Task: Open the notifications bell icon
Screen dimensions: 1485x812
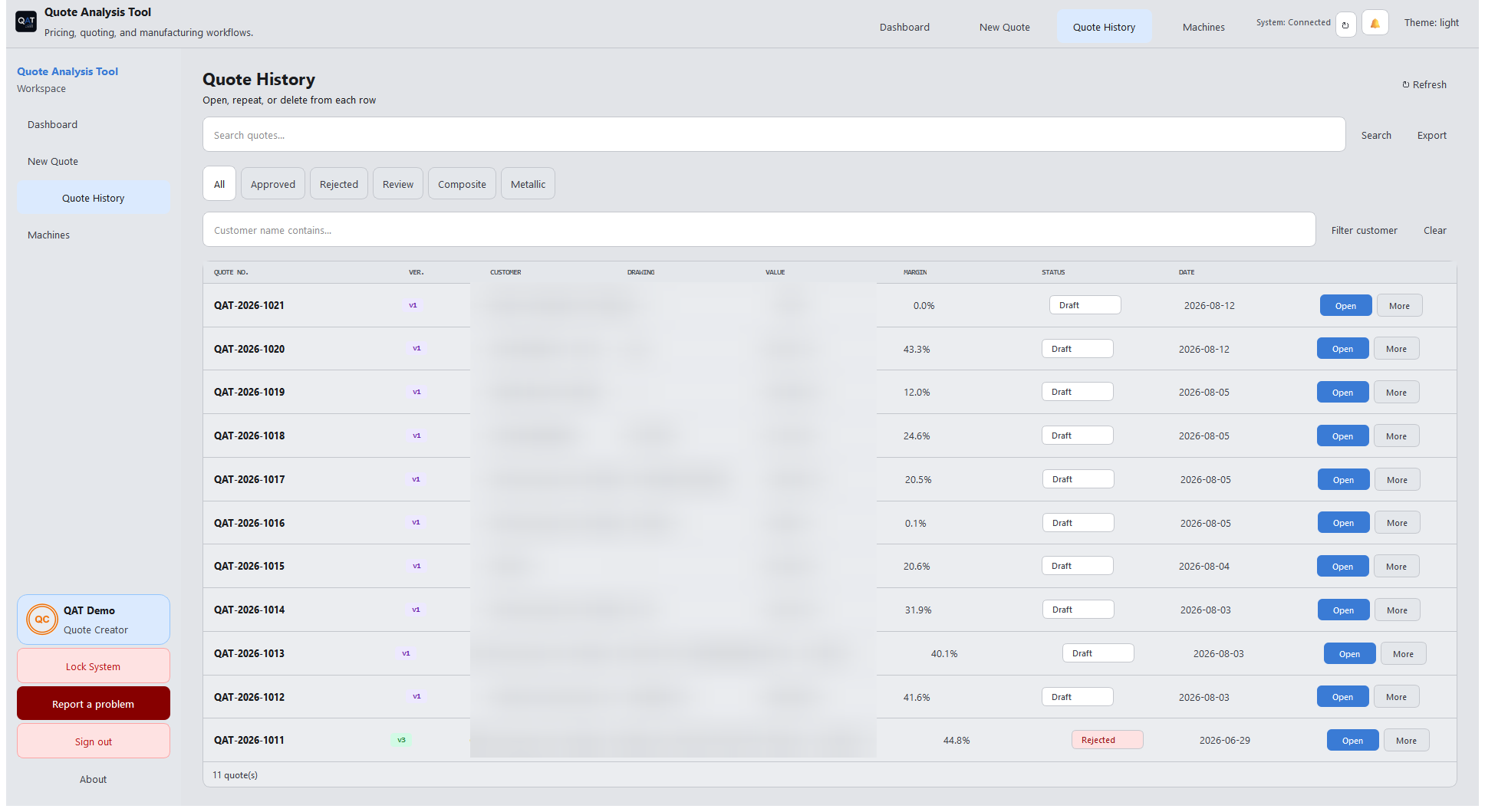Action: [1375, 24]
